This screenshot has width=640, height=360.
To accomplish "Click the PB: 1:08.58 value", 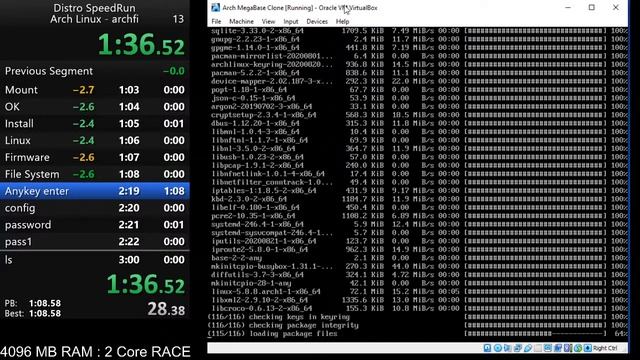I will 44,303.
